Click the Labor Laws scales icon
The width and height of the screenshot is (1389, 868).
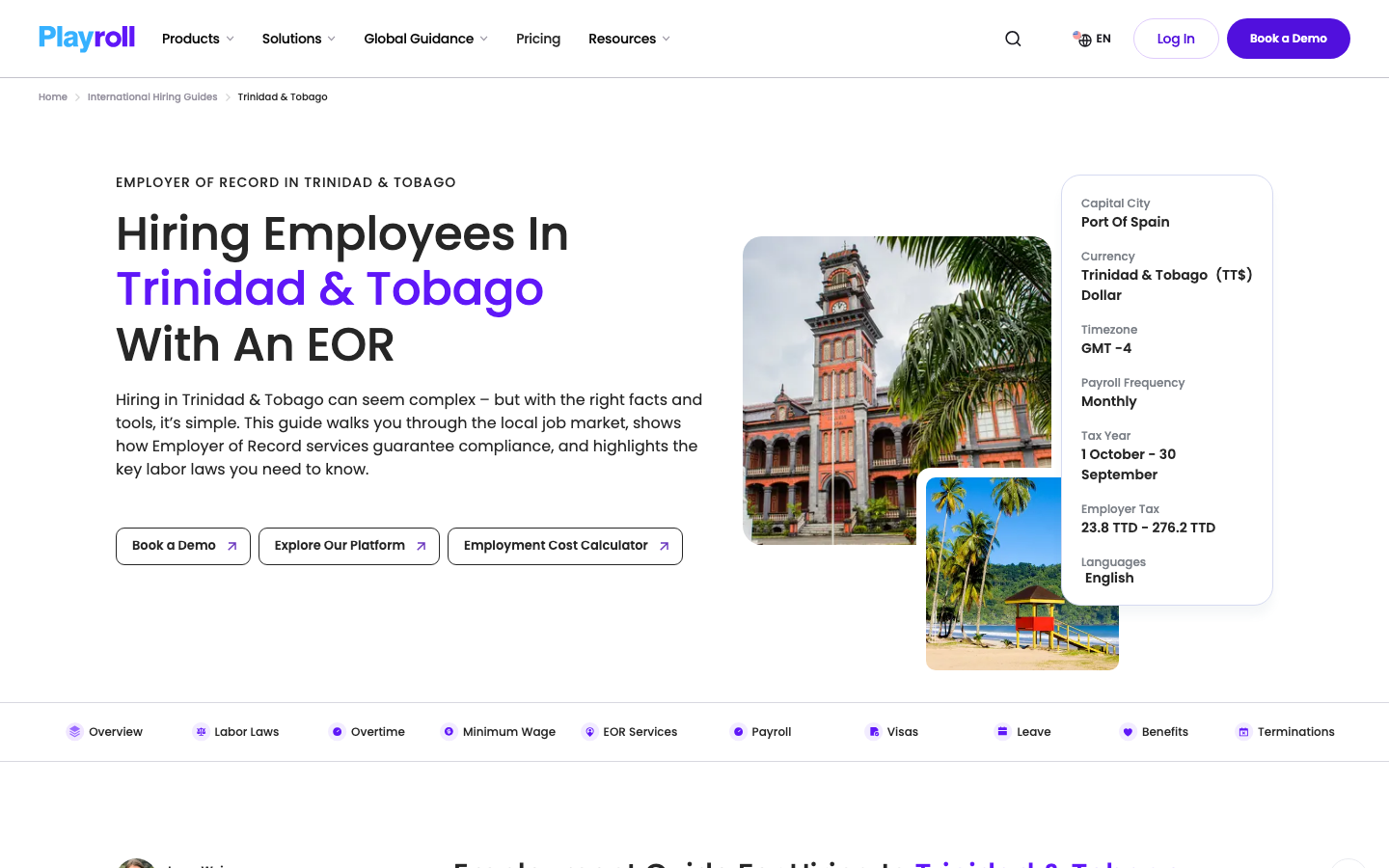pos(201,732)
